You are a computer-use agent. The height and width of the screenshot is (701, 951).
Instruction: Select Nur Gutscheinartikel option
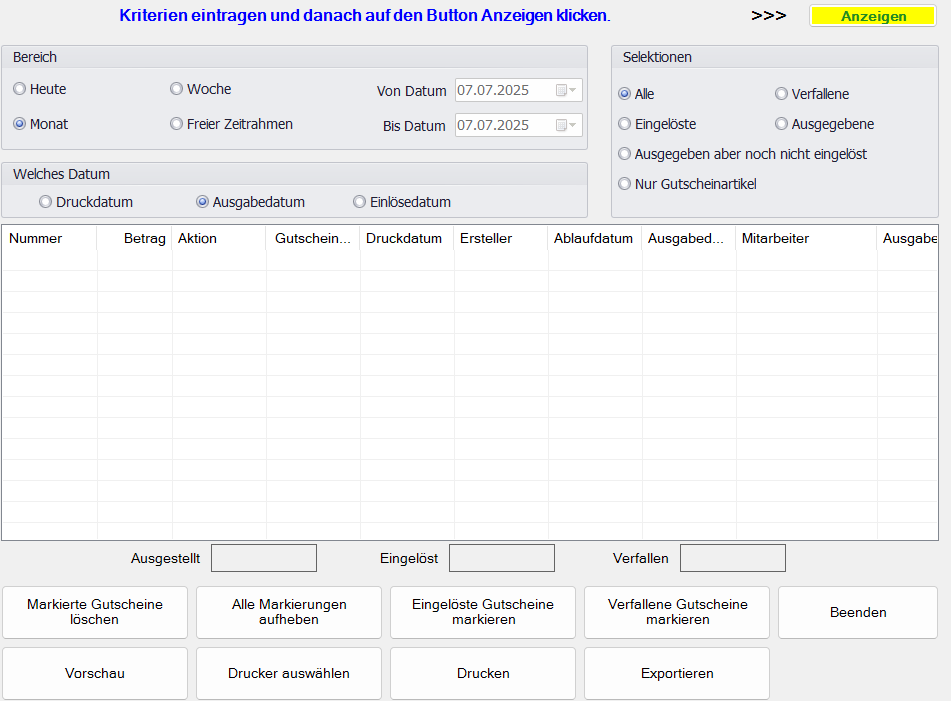coord(625,184)
